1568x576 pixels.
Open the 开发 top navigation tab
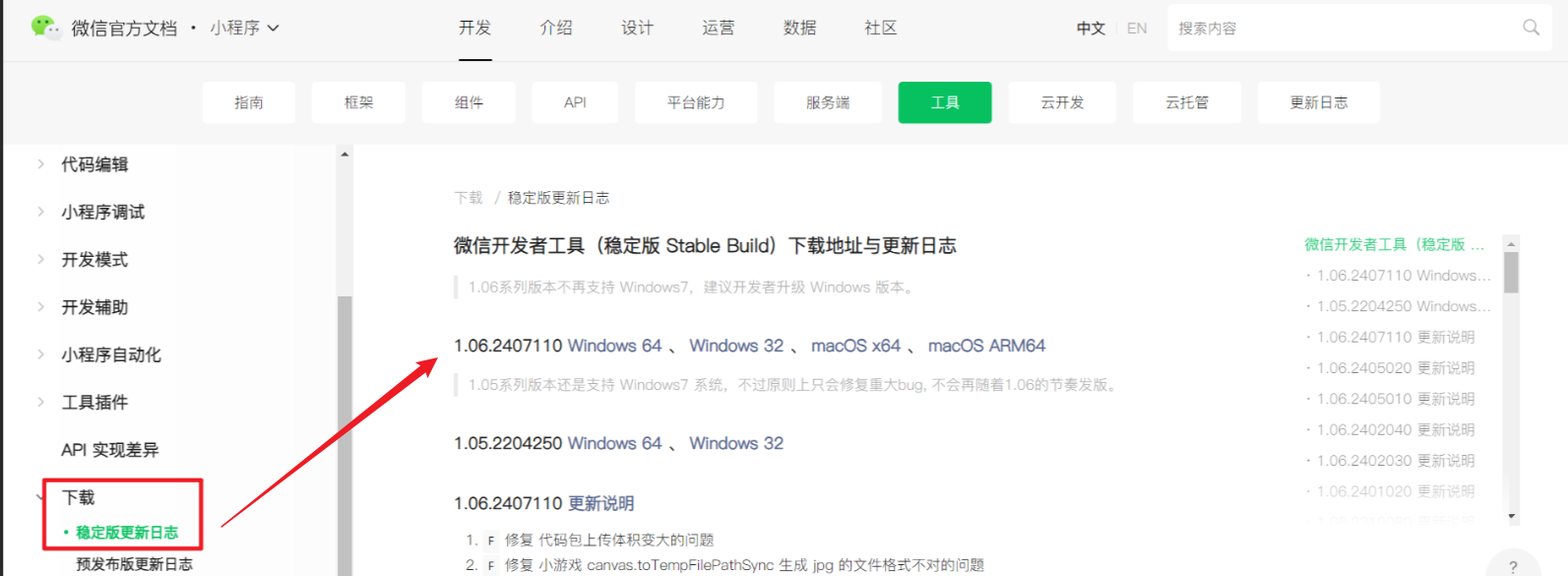pos(474,28)
